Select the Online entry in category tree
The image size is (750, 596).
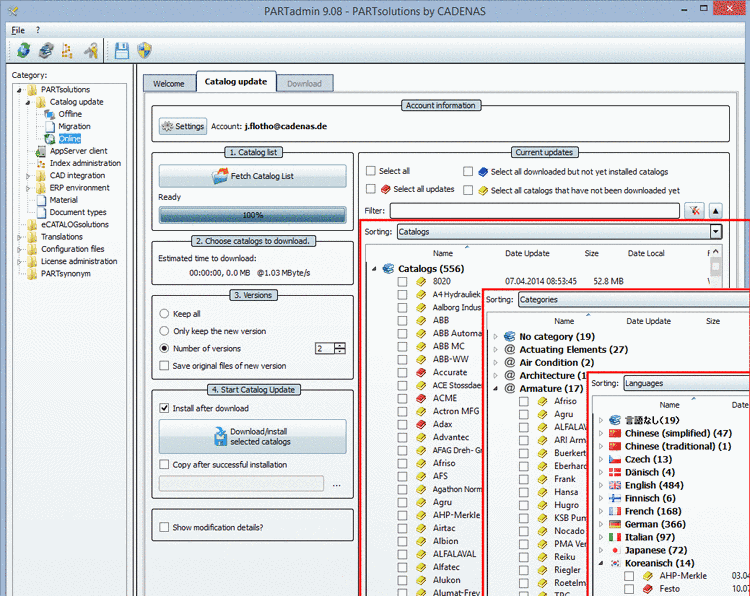pos(70,139)
